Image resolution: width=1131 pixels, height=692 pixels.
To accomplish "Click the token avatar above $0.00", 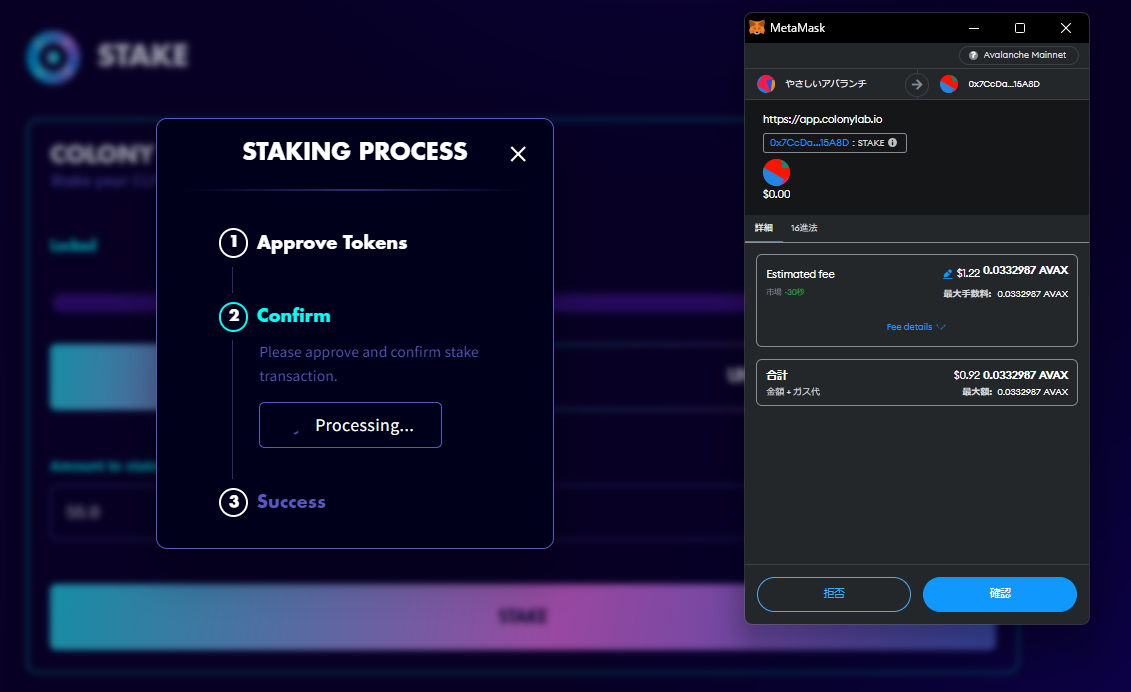I will (776, 172).
